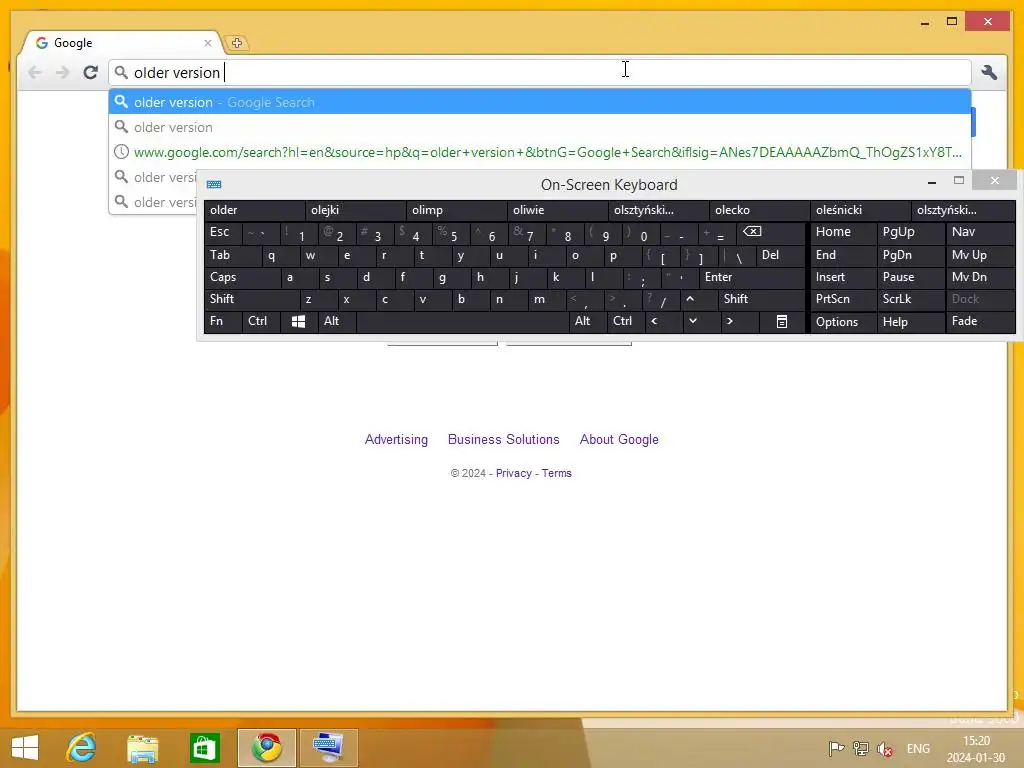The height and width of the screenshot is (768, 1024).
Task: Open the Privacy link
Action: tap(513, 473)
